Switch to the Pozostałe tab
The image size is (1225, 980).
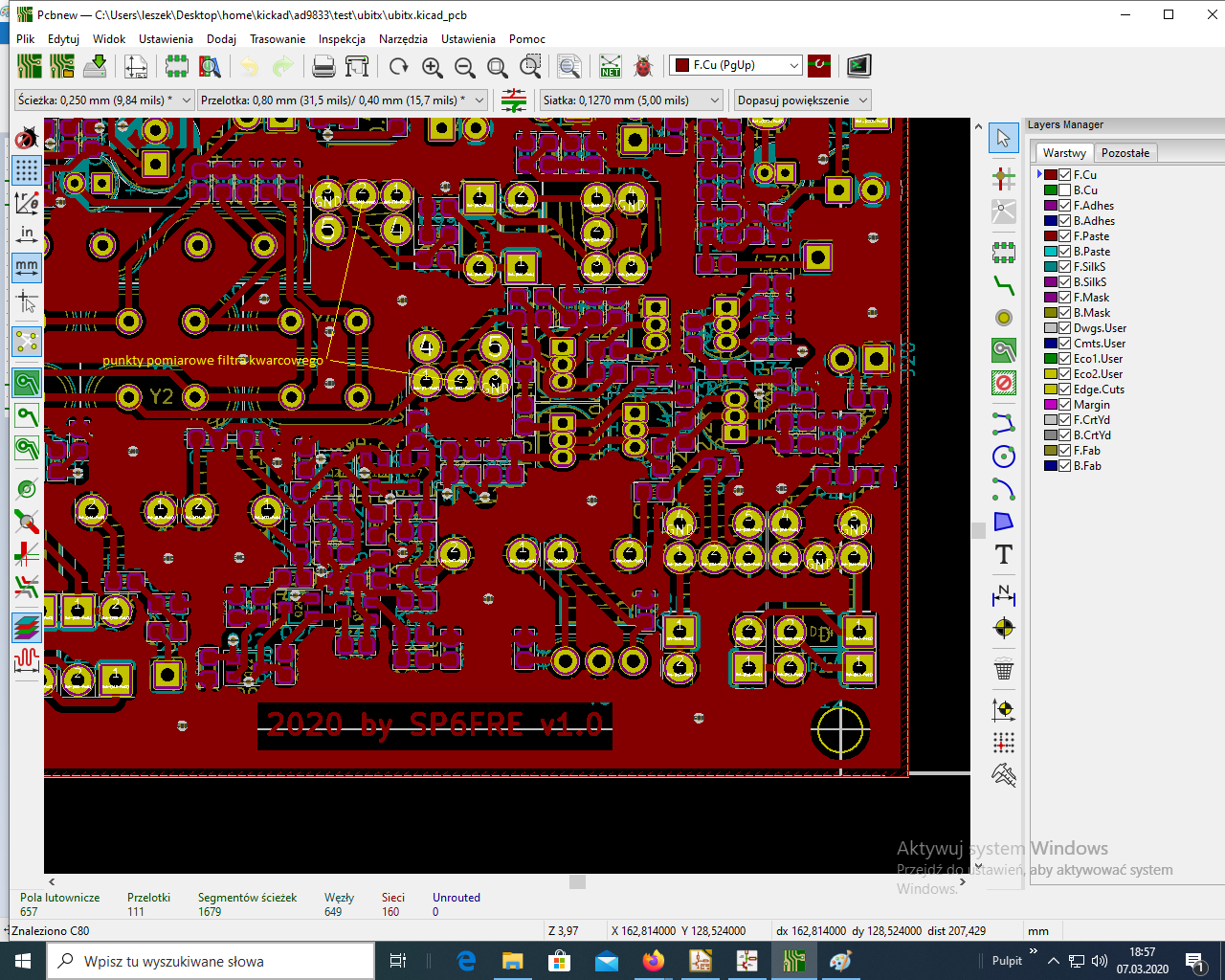pos(1125,153)
